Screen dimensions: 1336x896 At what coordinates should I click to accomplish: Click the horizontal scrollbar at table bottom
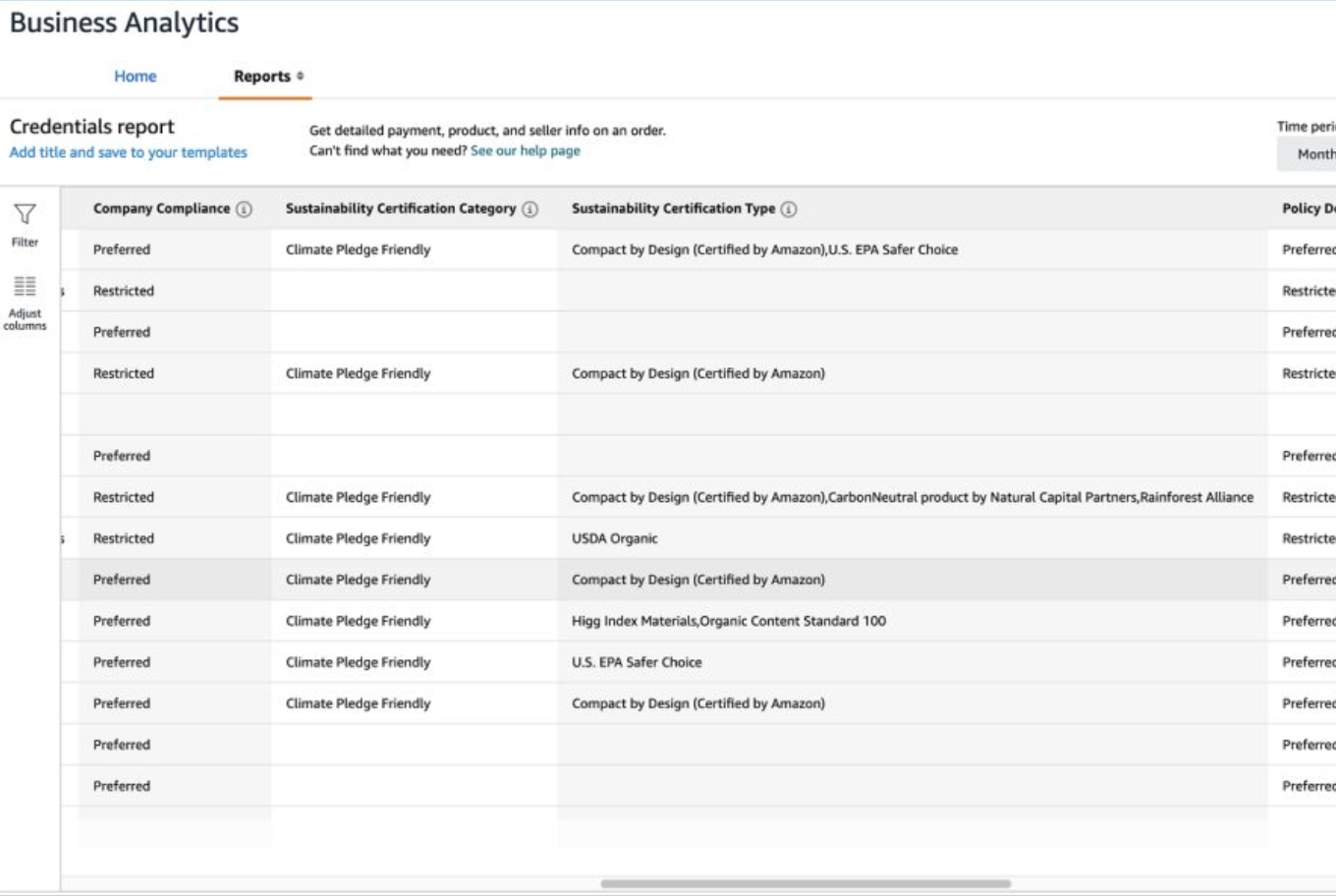coord(806,883)
